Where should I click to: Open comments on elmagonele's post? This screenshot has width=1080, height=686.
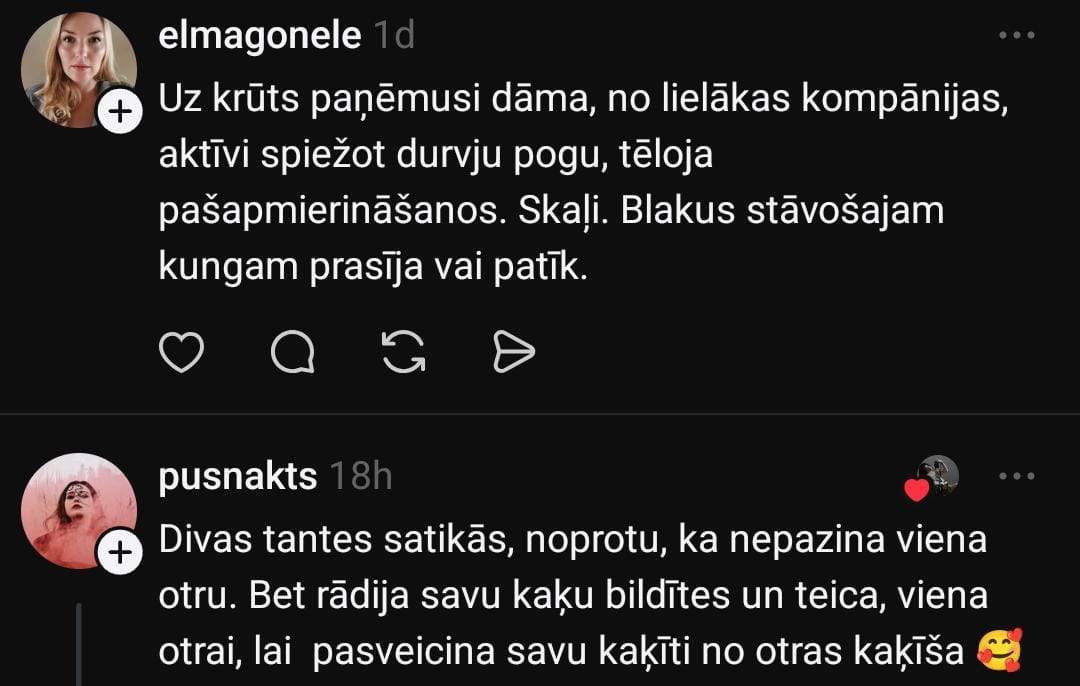pyautogui.click(x=293, y=351)
